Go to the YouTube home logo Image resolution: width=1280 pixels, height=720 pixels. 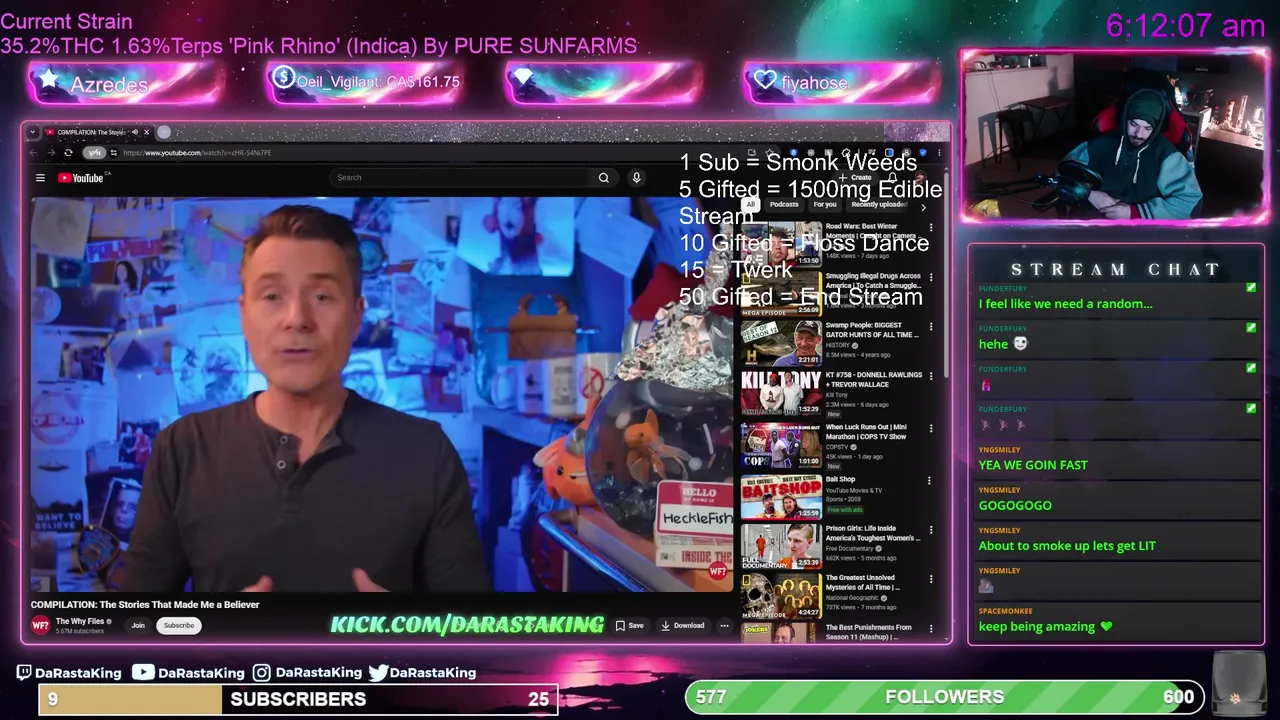click(82, 178)
